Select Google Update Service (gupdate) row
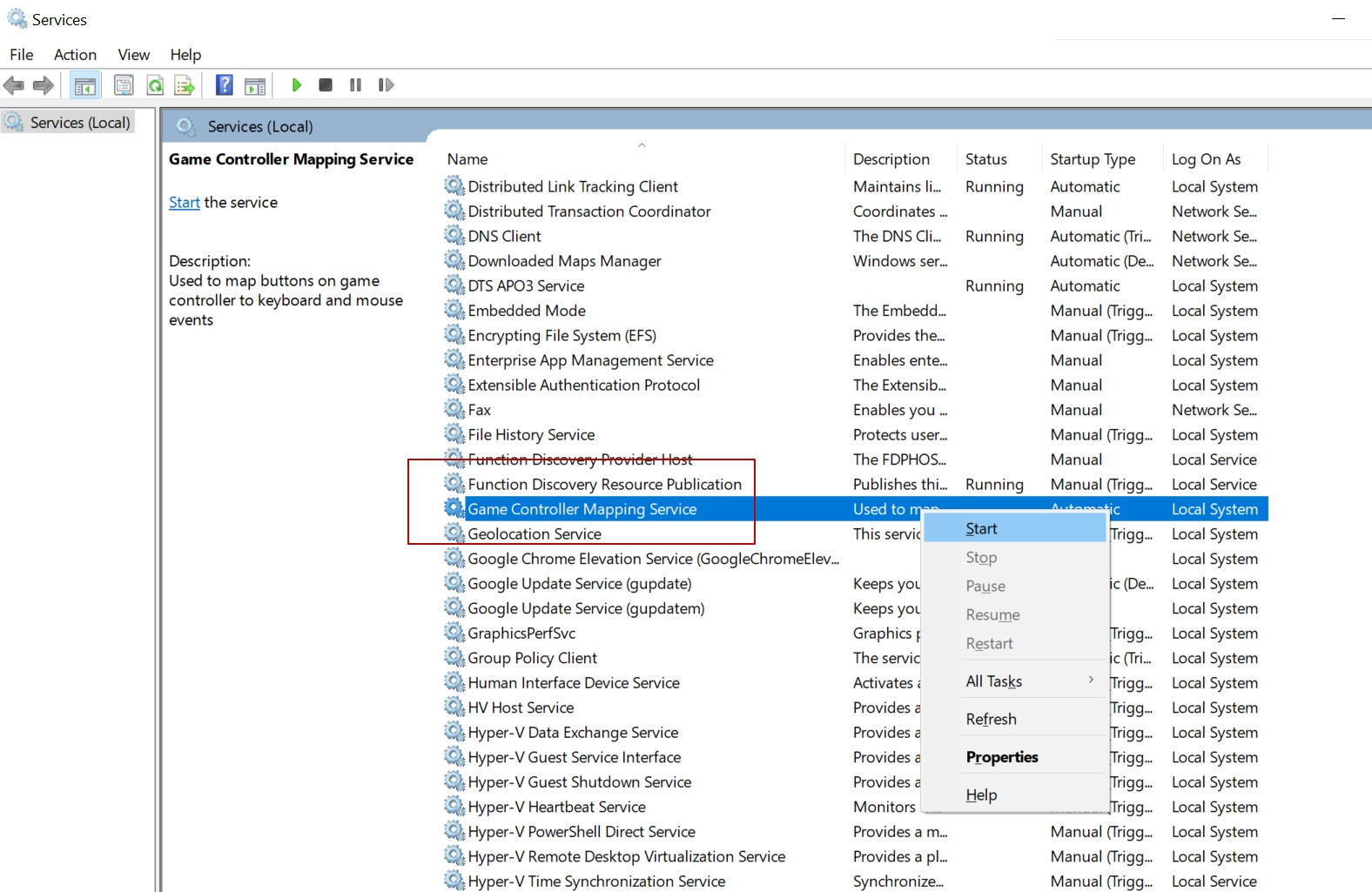The image size is (1372, 892). click(x=855, y=583)
